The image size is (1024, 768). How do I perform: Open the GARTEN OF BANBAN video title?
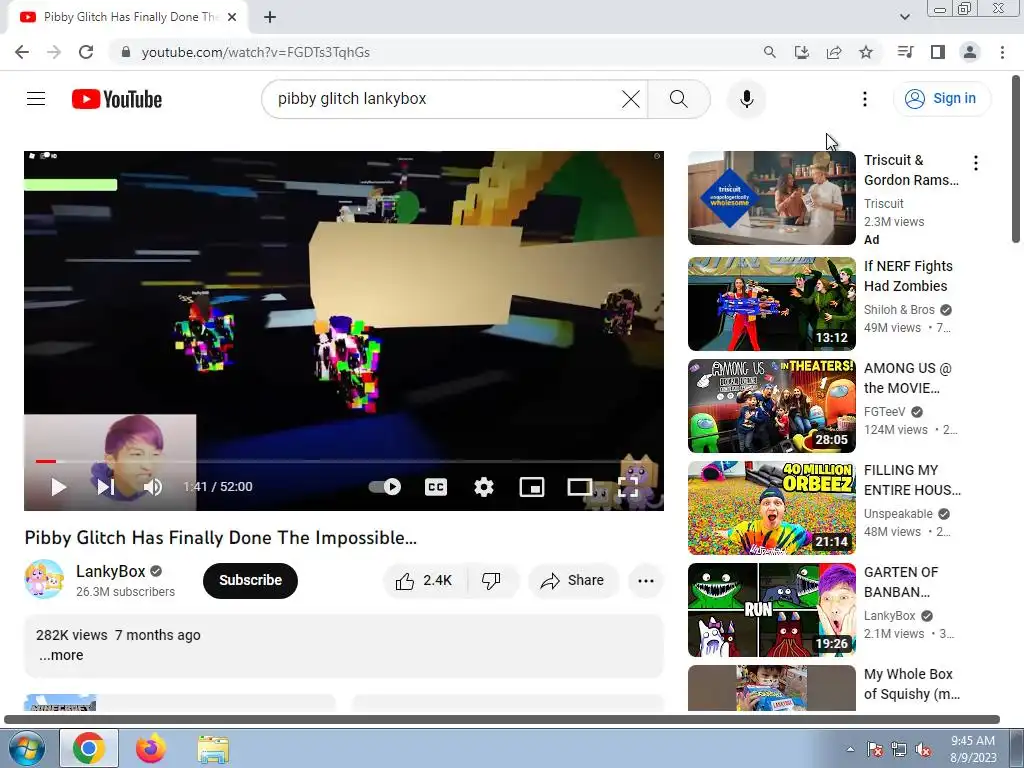point(901,582)
